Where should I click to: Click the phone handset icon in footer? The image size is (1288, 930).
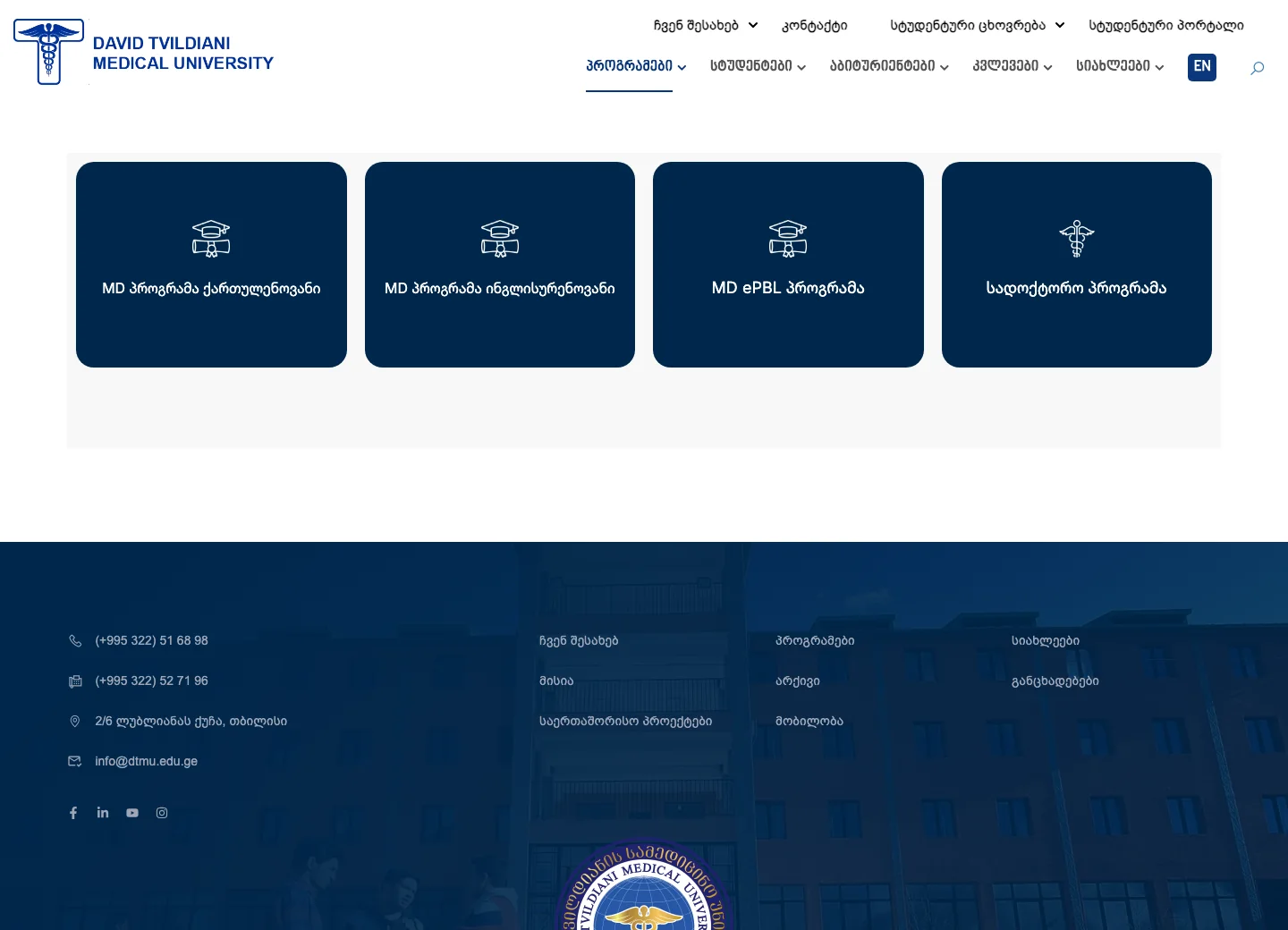coord(75,641)
